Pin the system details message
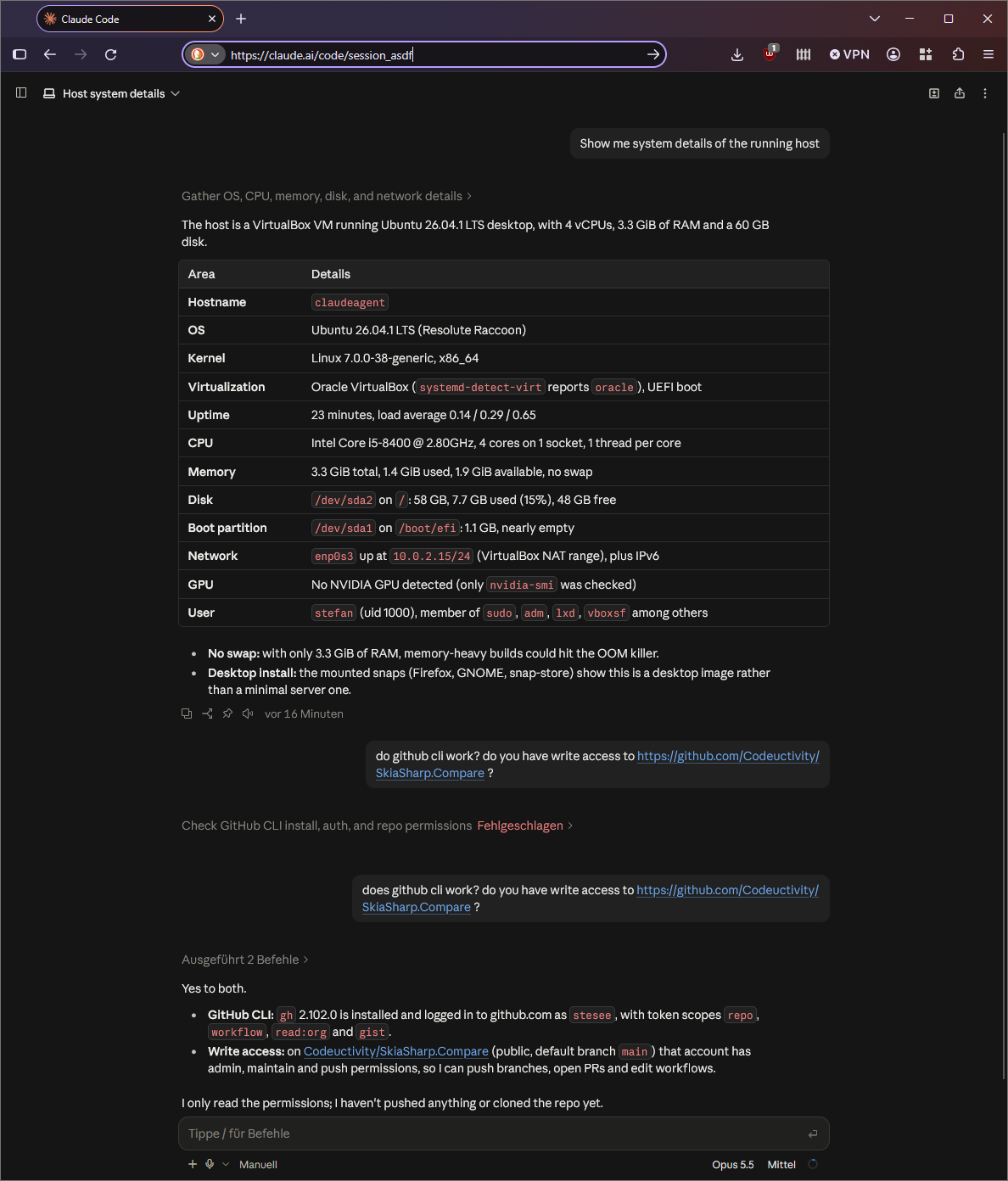The height and width of the screenshot is (1181, 1008). point(227,714)
